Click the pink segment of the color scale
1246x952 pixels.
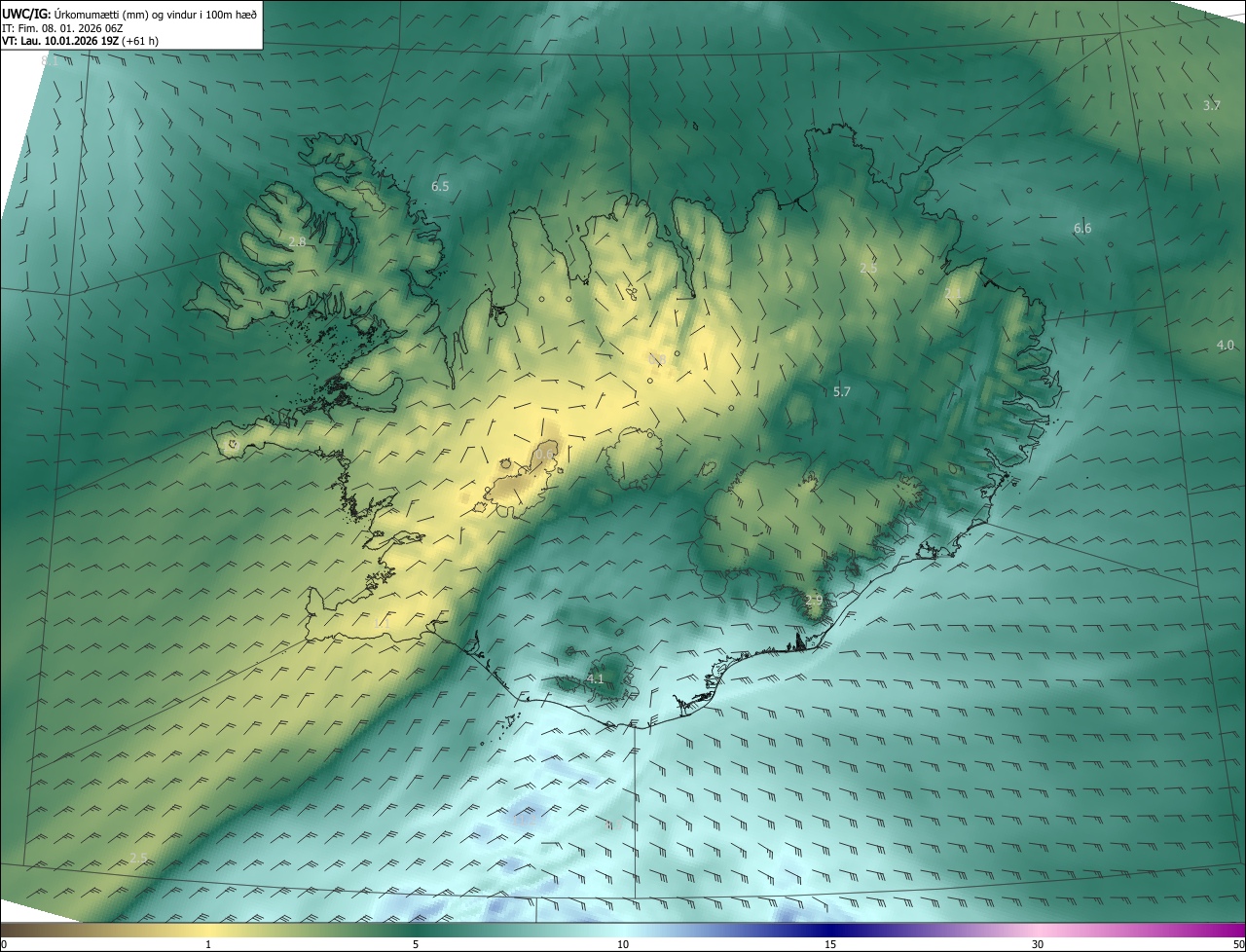tap(1038, 931)
